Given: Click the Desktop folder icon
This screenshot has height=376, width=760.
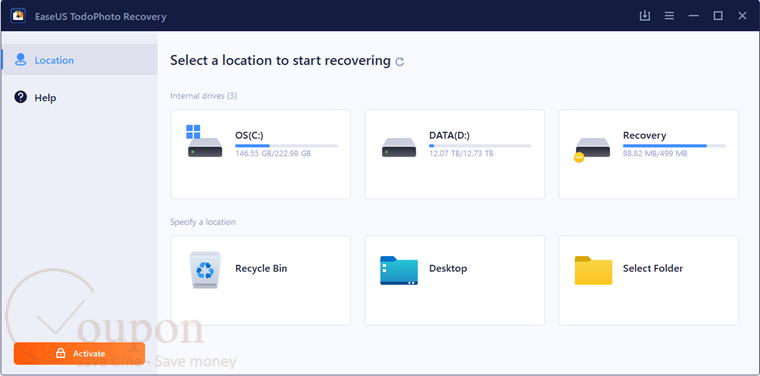Looking at the screenshot, I should [x=399, y=270].
